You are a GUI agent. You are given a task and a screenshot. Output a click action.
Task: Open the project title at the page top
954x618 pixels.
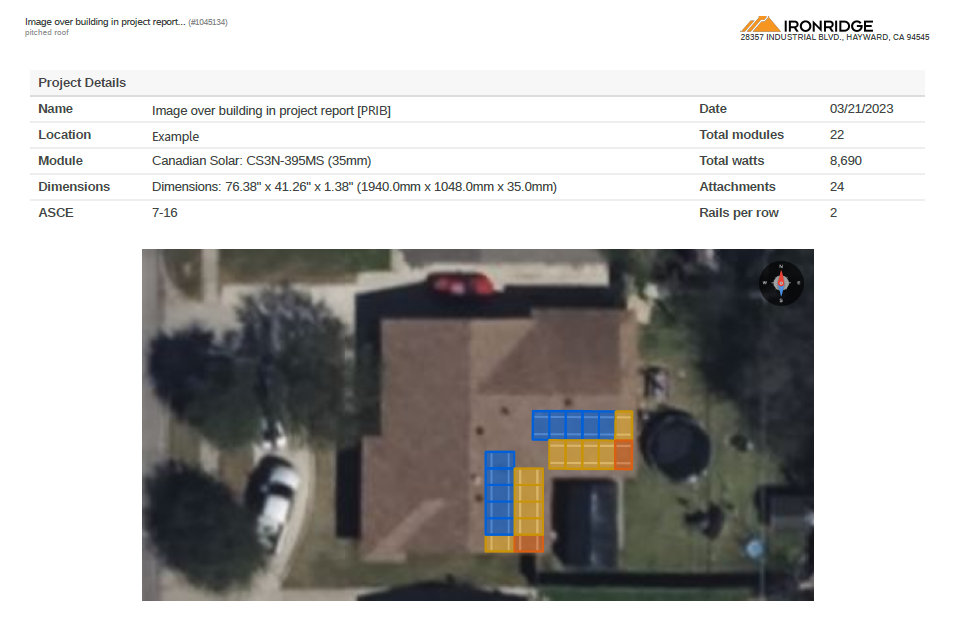[x=105, y=22]
